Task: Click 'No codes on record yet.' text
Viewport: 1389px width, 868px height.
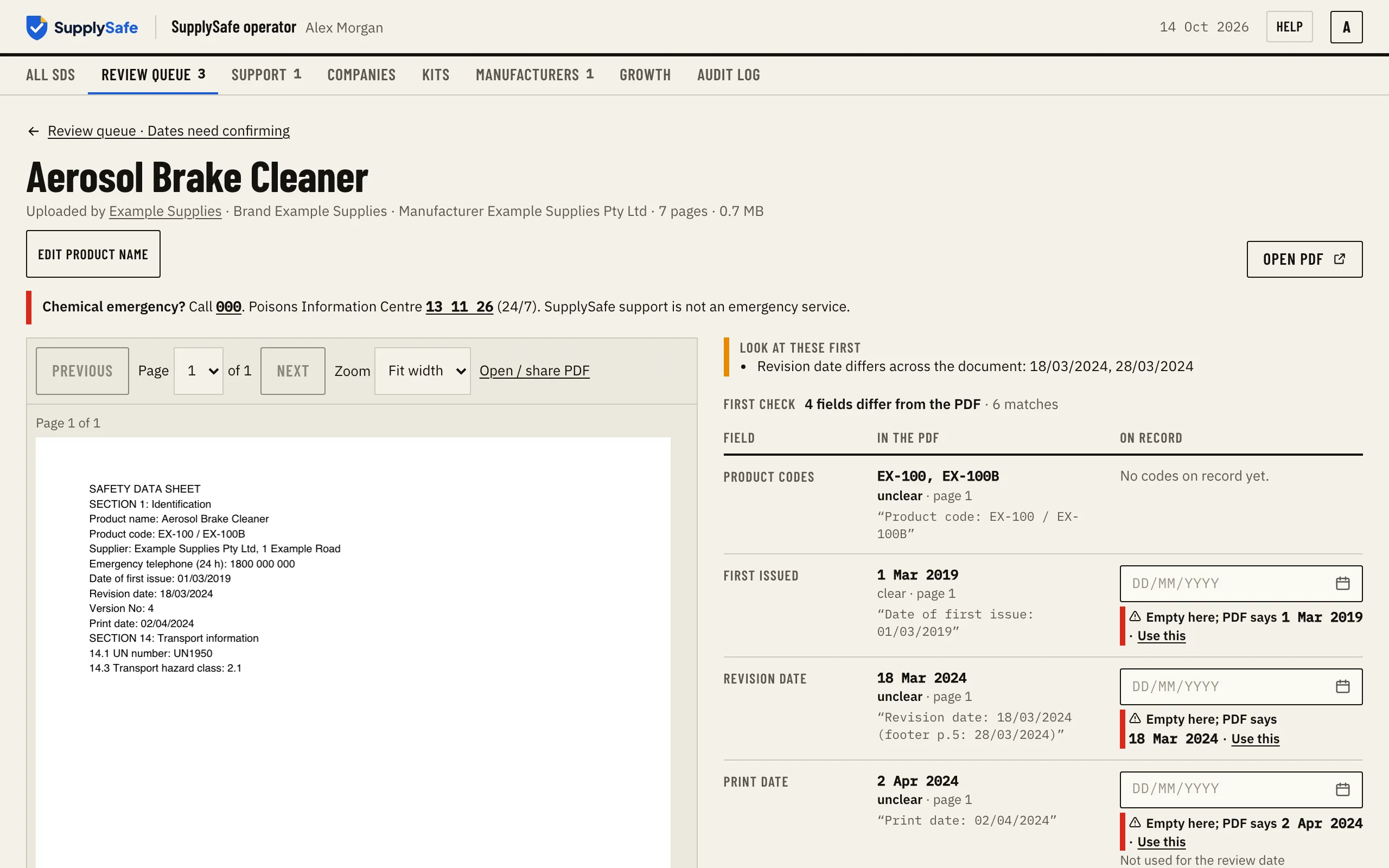Action: click(x=1194, y=476)
